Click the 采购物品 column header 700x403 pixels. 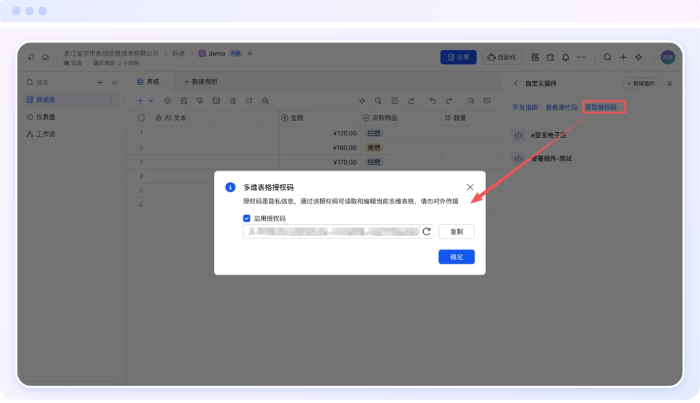(401, 118)
